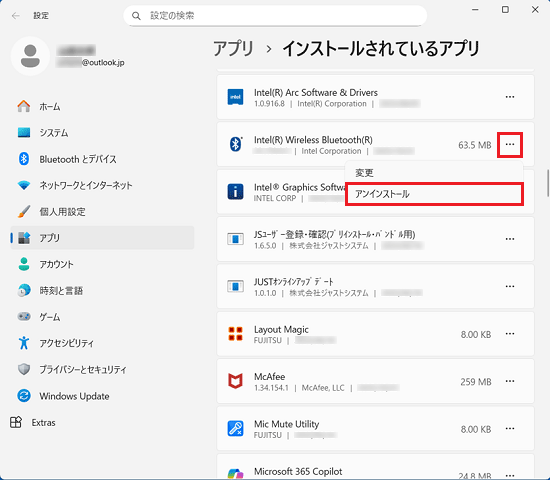550x480 pixels.
Task: Open 個人用設定 in sidebar
Action: 102,212
